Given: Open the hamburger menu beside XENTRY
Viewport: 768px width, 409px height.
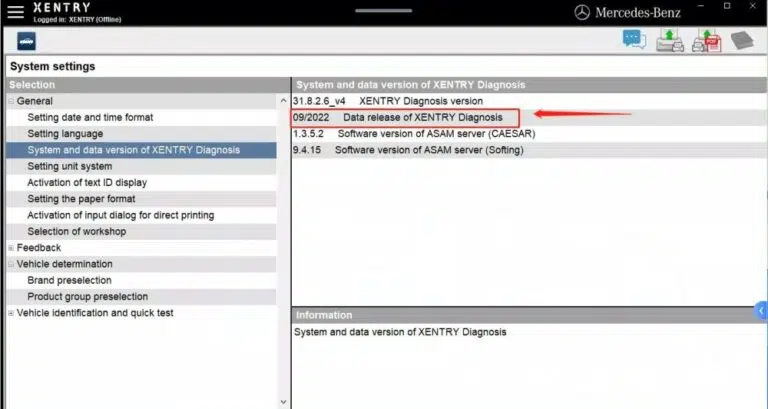Looking at the screenshot, I should (x=16, y=11).
